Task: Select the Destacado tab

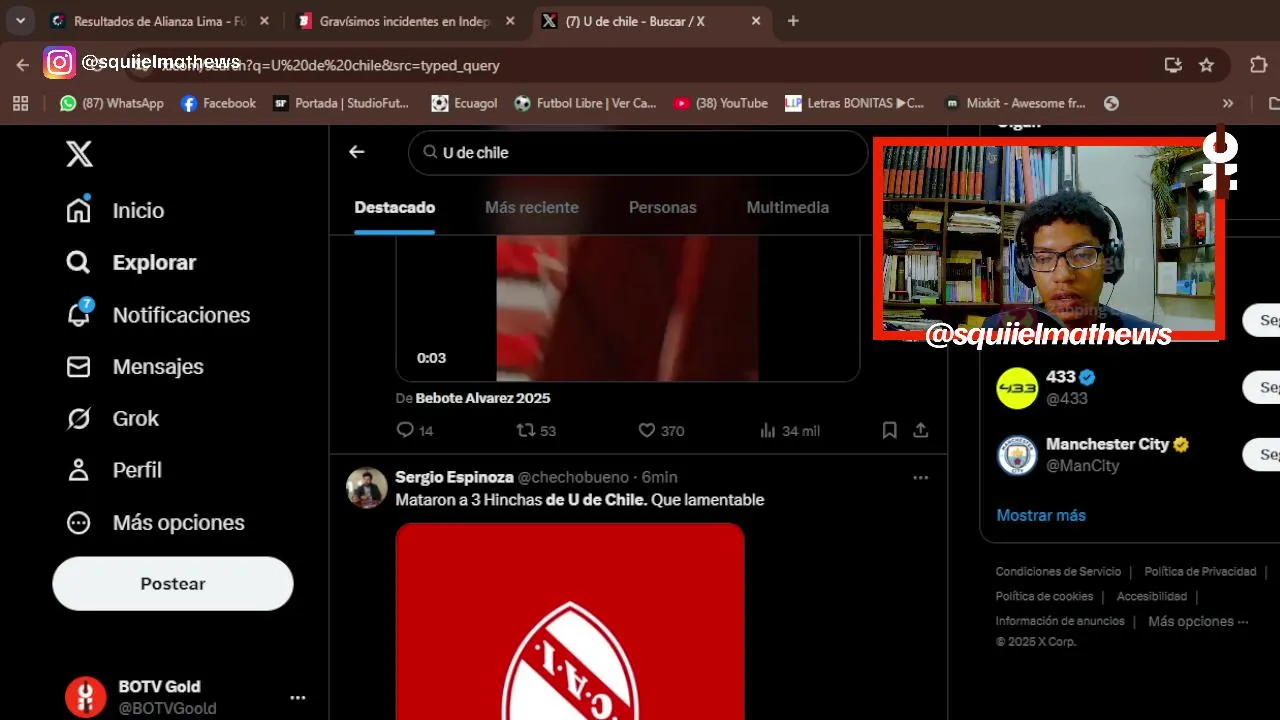Action: click(395, 207)
